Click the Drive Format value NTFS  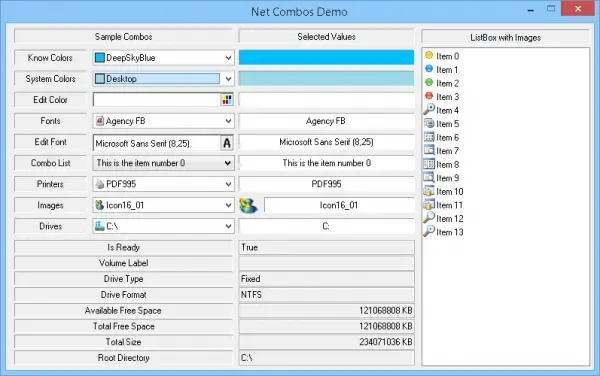coord(326,295)
